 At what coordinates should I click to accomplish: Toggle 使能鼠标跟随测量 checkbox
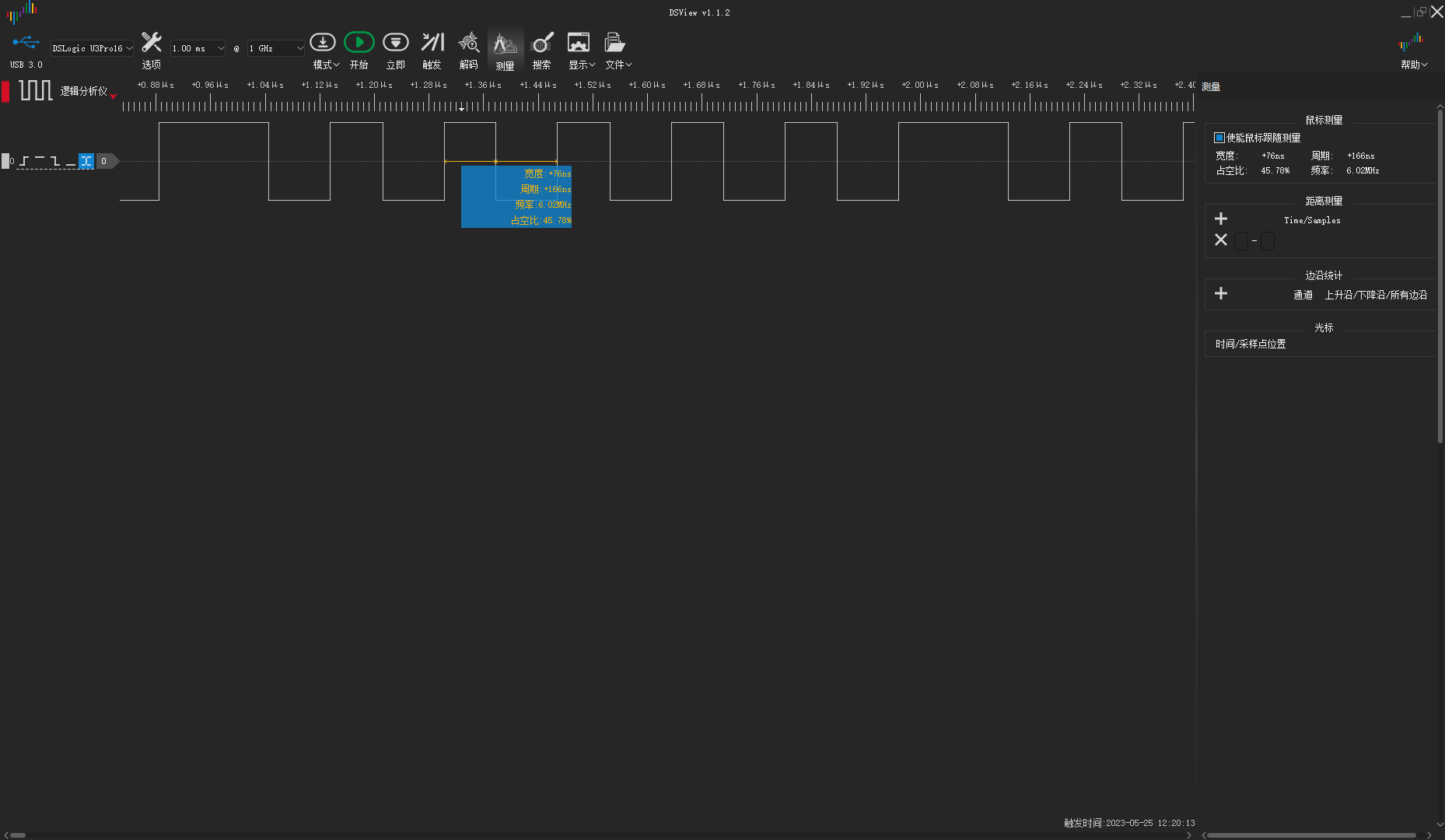coord(1219,138)
